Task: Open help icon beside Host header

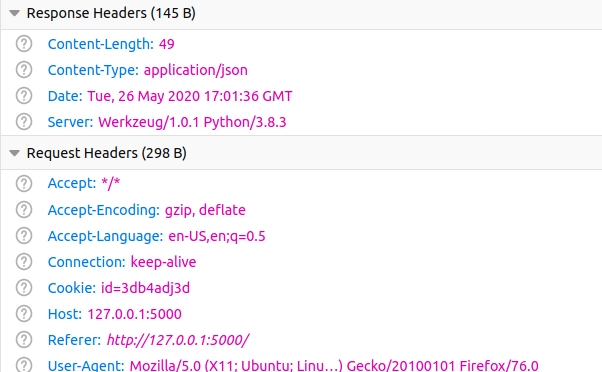Action: [x=24, y=314]
